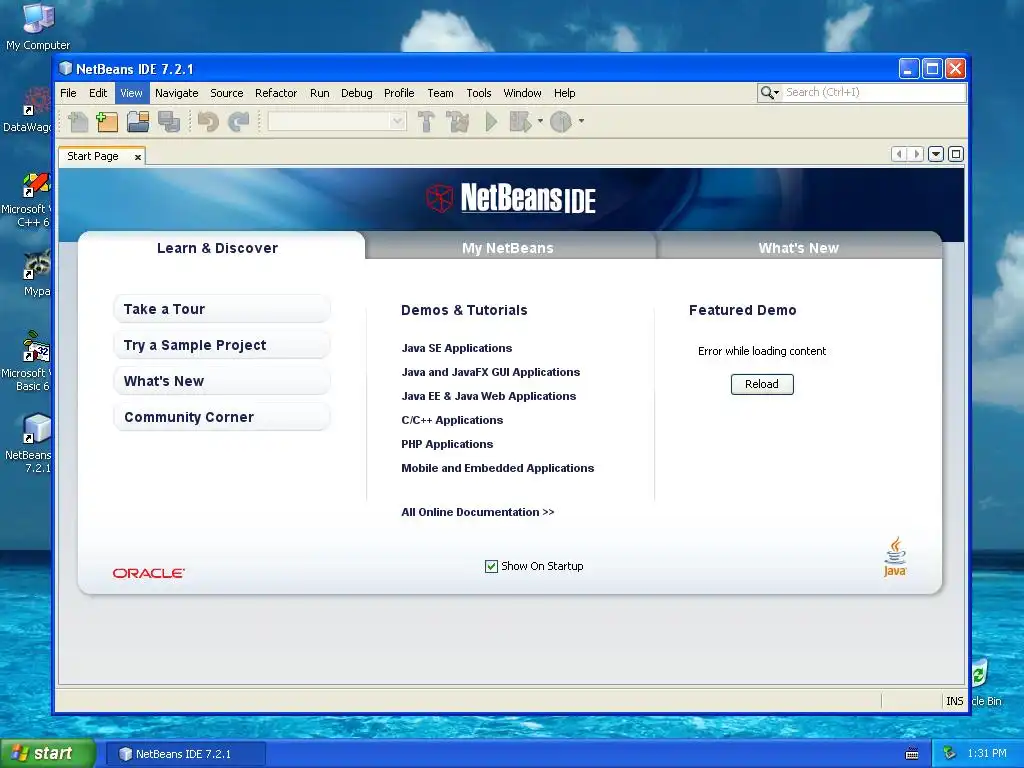The image size is (1024, 768).
Task: Open the Navigate menu
Action: (176, 93)
